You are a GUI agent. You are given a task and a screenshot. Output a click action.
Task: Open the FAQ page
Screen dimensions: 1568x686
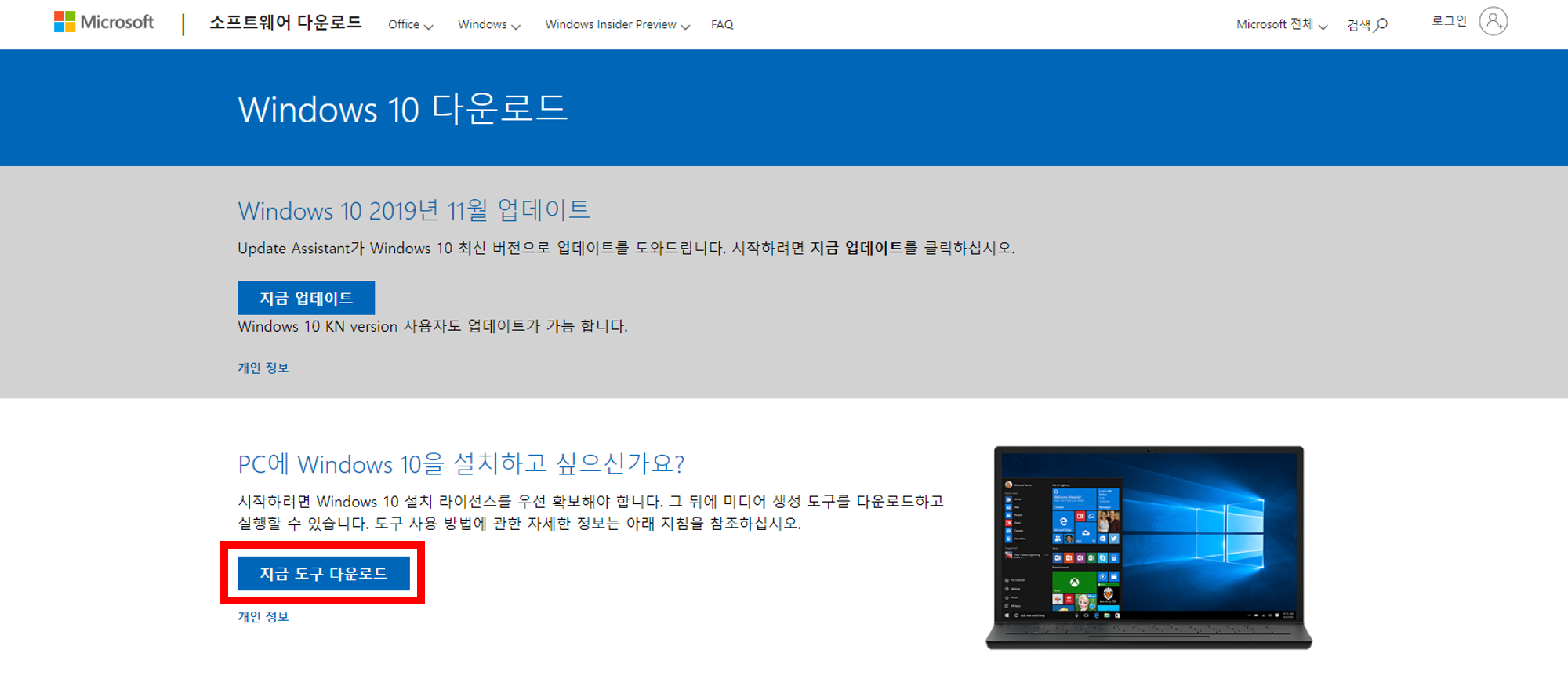point(722,25)
